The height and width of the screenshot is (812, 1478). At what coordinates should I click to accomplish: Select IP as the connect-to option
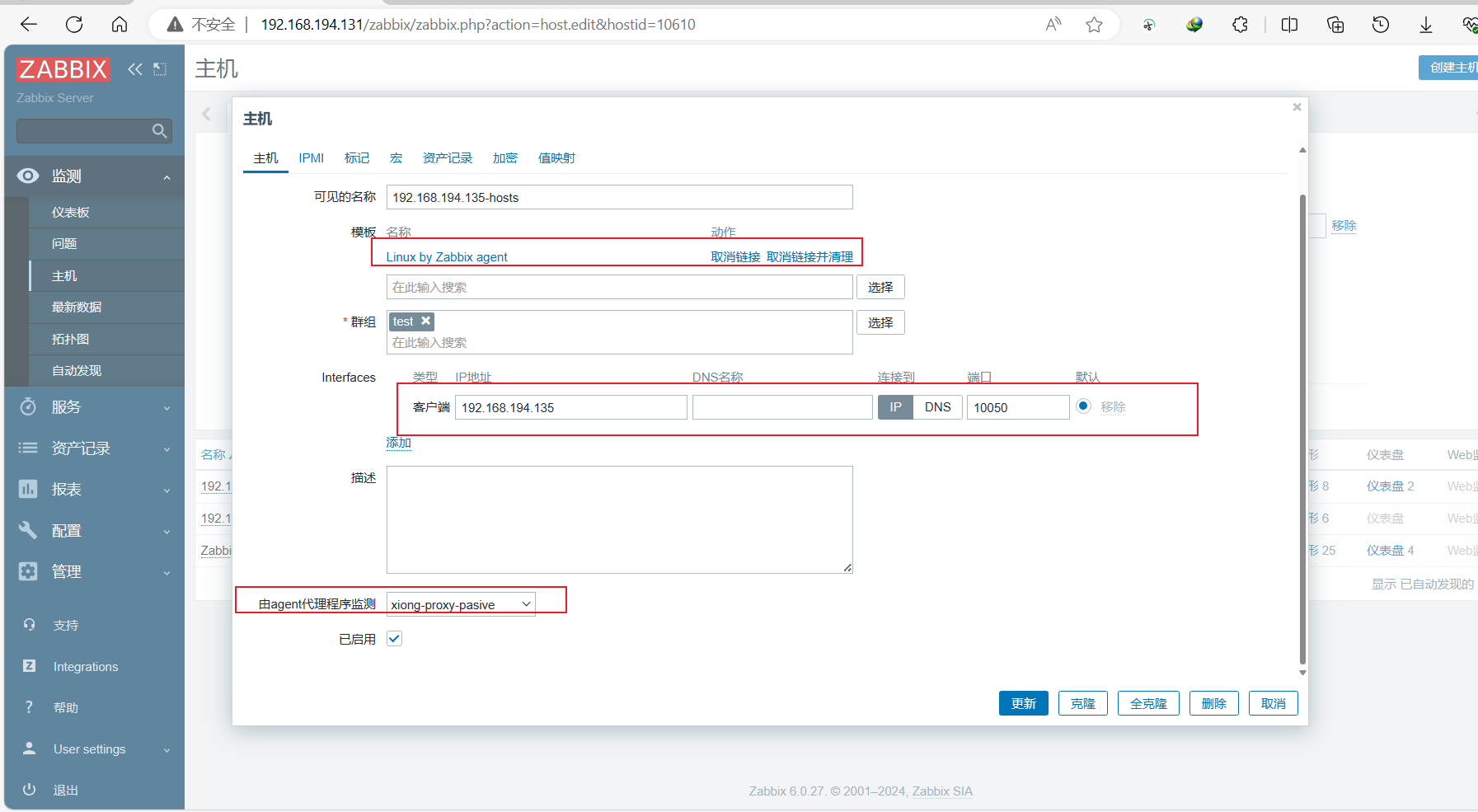[x=895, y=407]
